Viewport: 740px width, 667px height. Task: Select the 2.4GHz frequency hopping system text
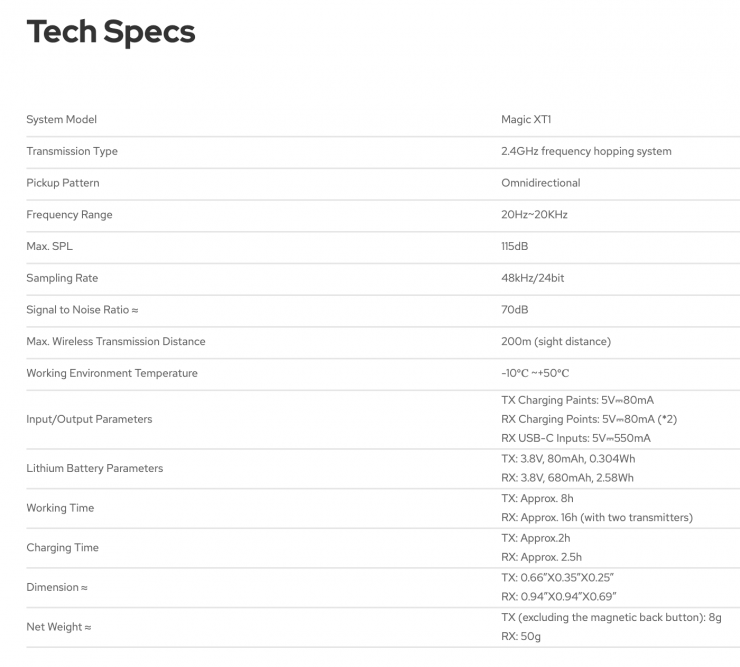tap(586, 152)
